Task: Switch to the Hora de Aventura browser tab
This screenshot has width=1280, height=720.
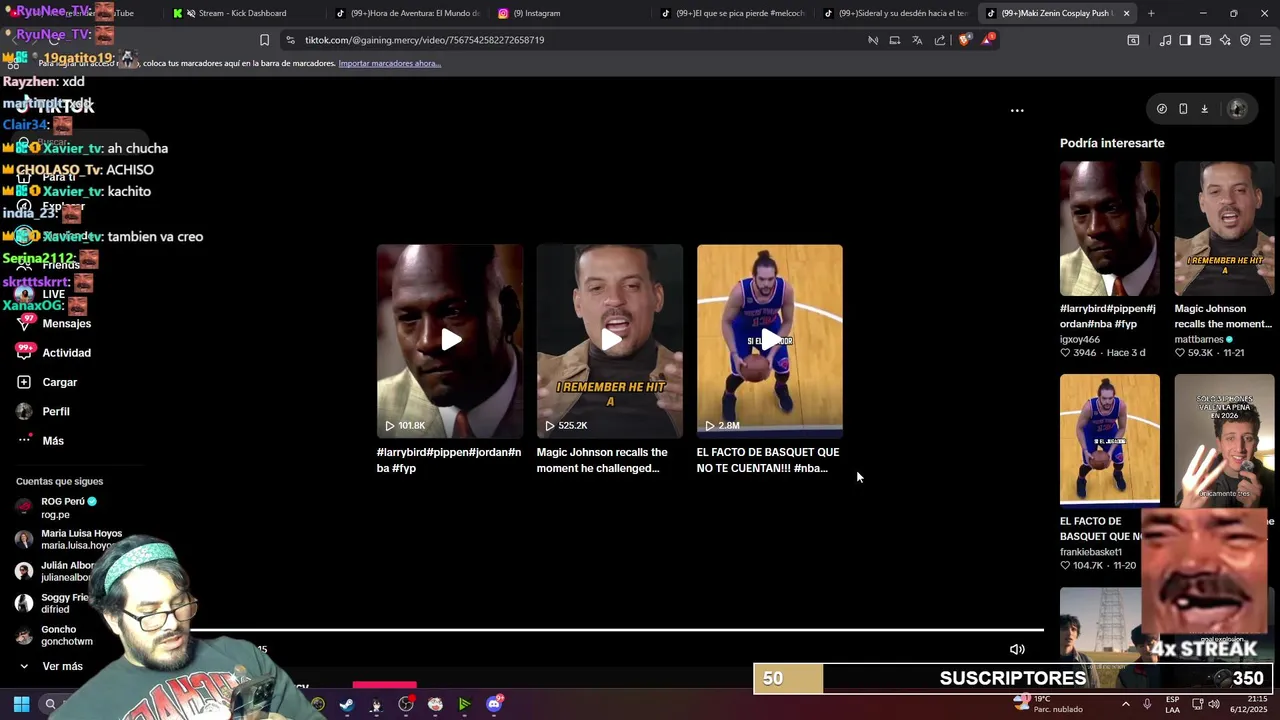Action: pyautogui.click(x=408, y=13)
